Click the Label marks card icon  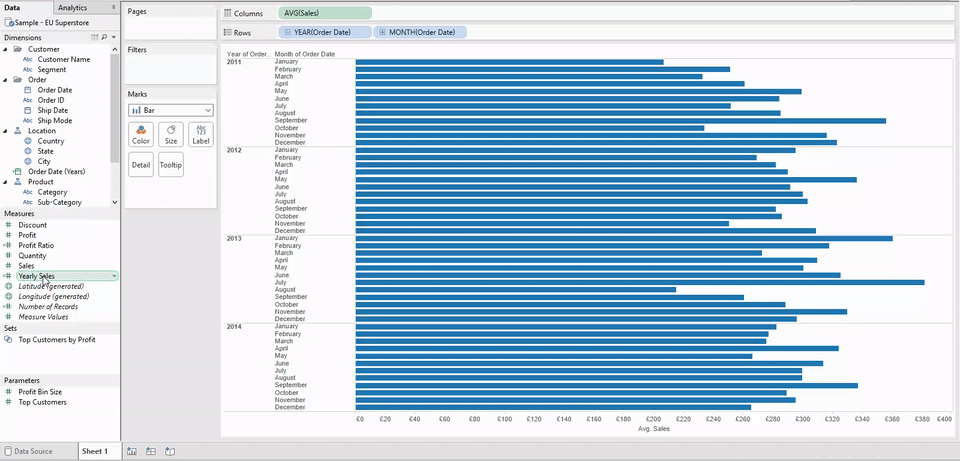(x=200, y=134)
